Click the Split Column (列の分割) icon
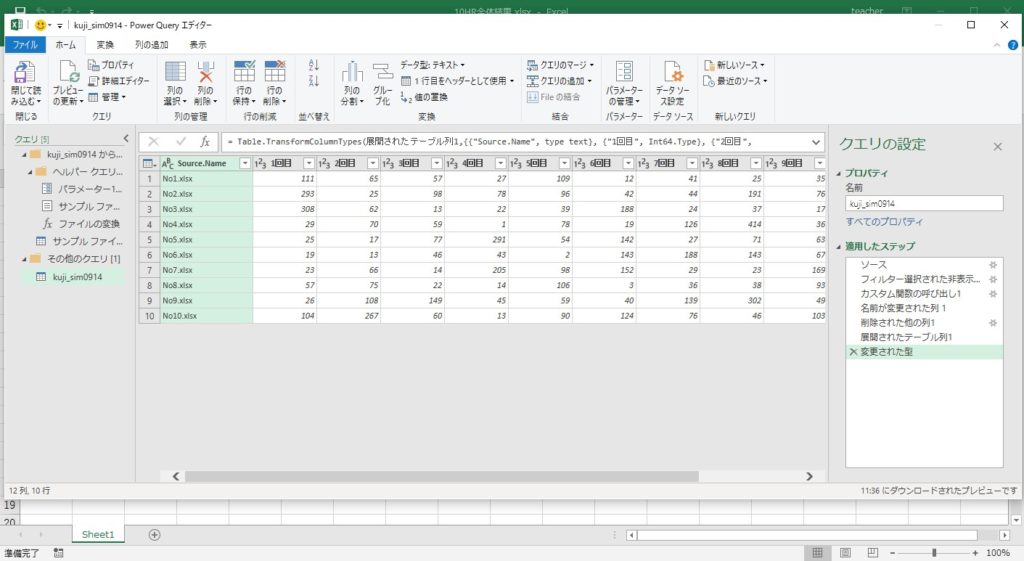This screenshot has width=1024, height=561. coord(352,72)
